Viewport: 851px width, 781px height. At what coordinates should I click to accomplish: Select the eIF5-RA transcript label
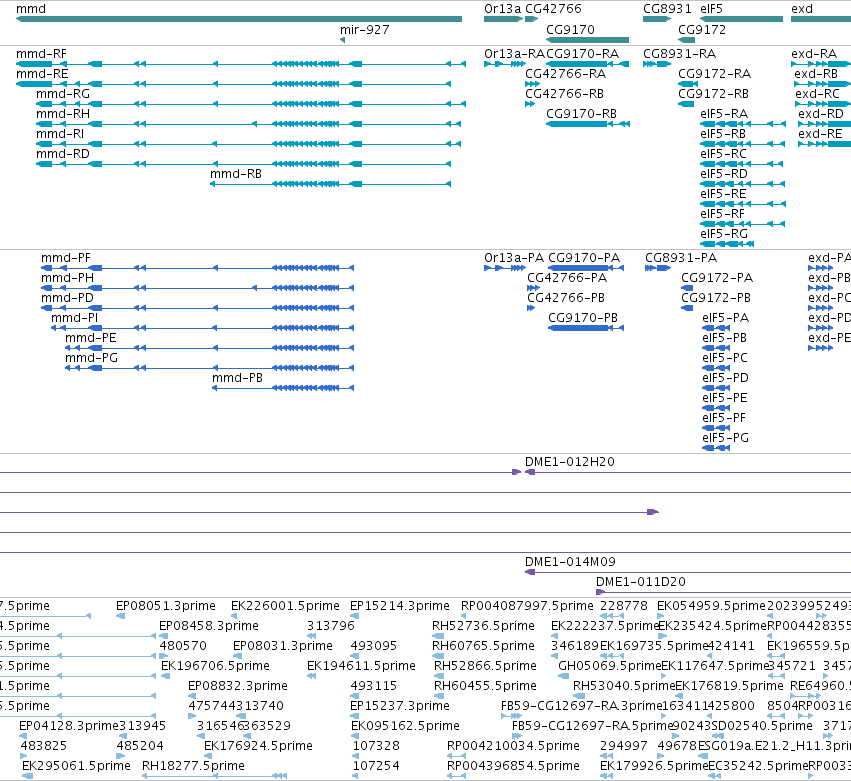coord(724,115)
